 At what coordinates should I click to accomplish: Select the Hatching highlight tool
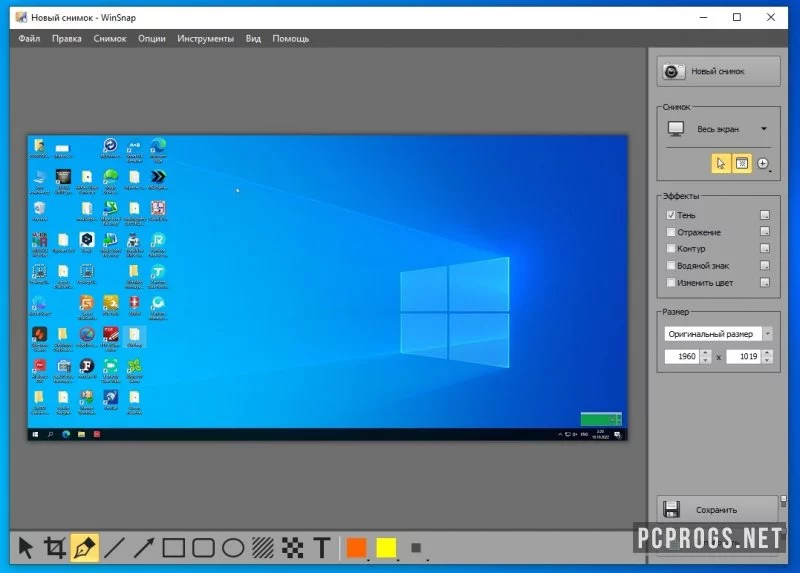(263, 548)
